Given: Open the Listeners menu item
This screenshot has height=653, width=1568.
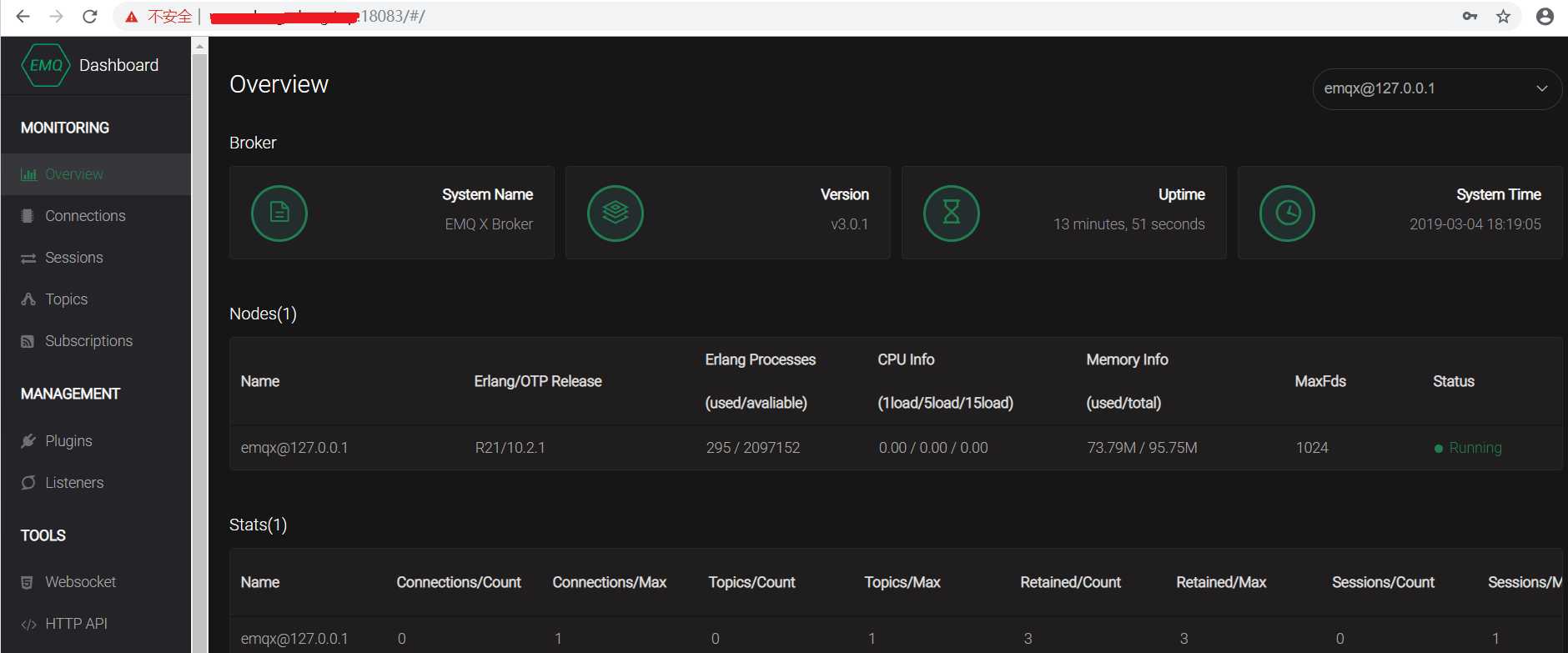Looking at the screenshot, I should click(96, 483).
